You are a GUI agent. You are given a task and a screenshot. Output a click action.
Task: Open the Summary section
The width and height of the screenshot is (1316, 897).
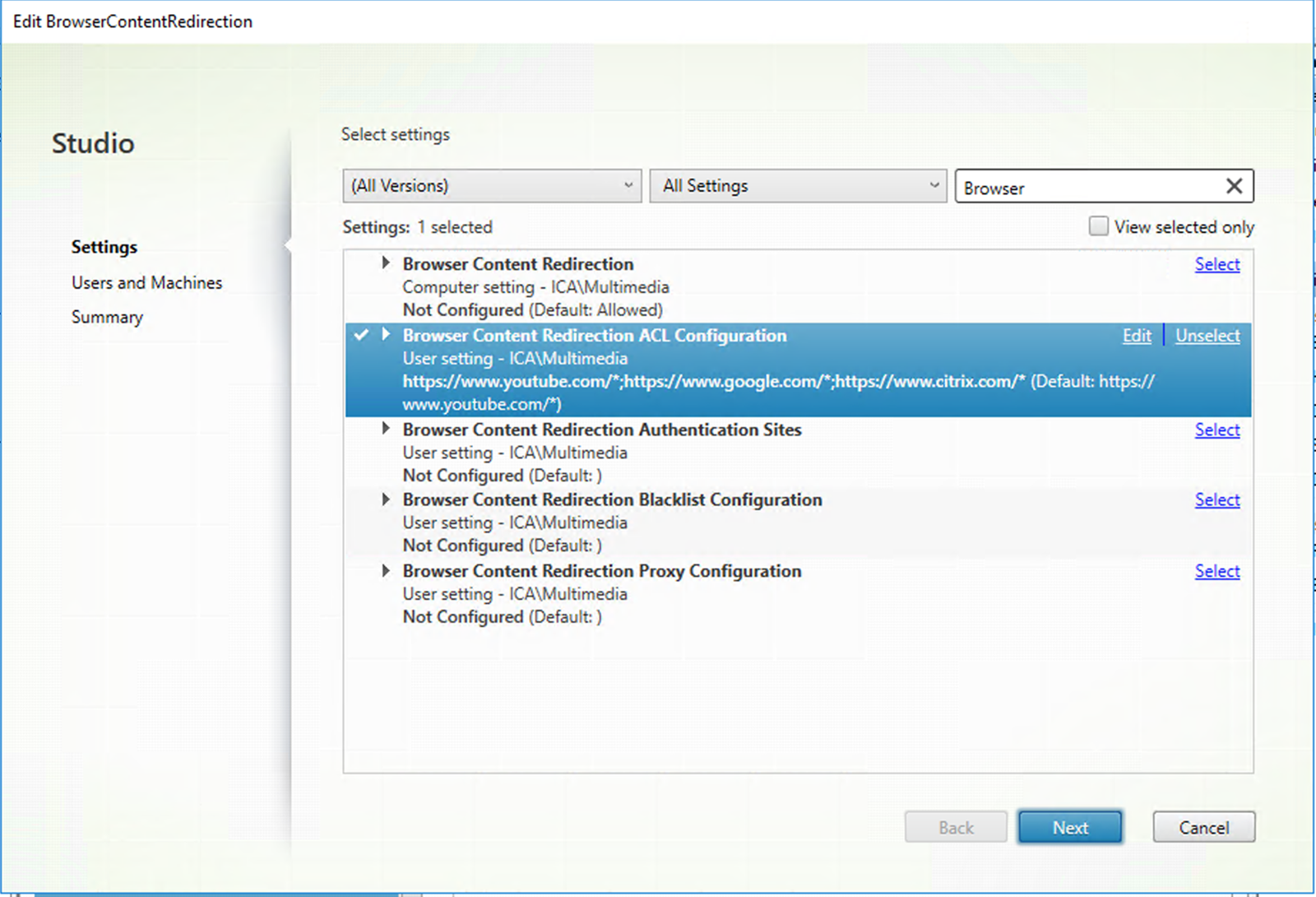click(x=107, y=317)
